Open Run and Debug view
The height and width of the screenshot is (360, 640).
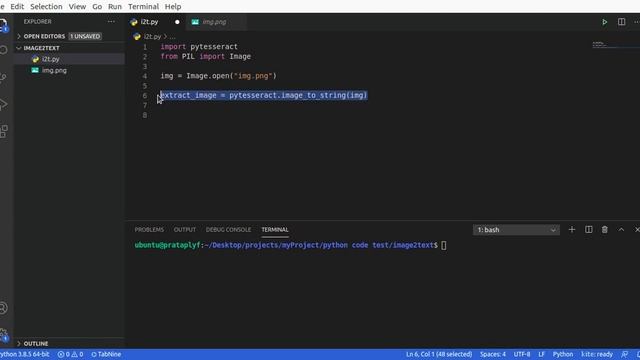pos(4,104)
